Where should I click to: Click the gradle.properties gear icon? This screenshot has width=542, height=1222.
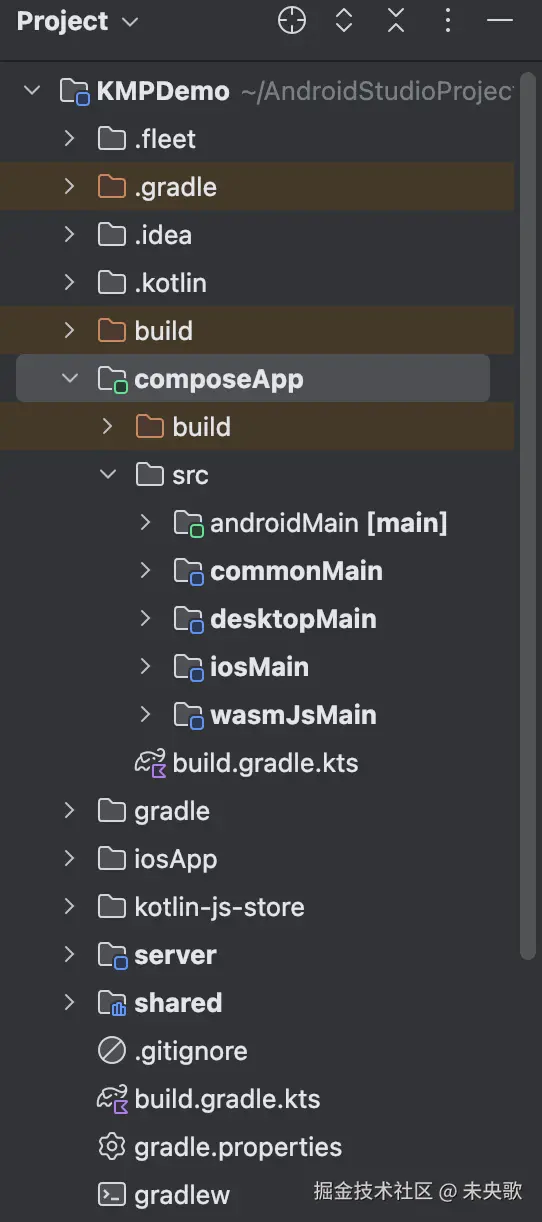click(x=111, y=1147)
